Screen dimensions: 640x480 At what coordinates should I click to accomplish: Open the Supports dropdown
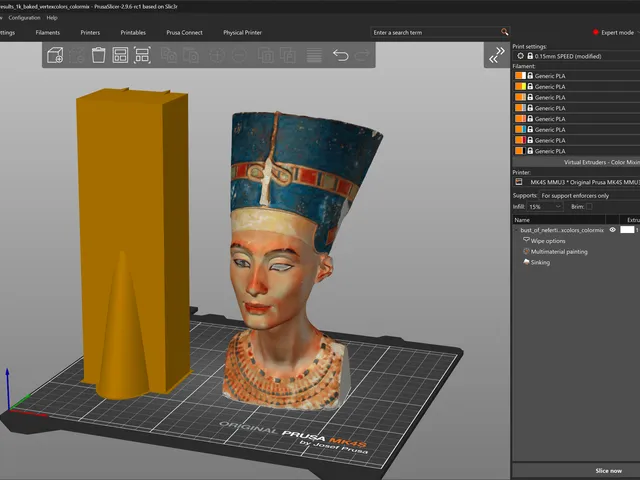click(589, 196)
